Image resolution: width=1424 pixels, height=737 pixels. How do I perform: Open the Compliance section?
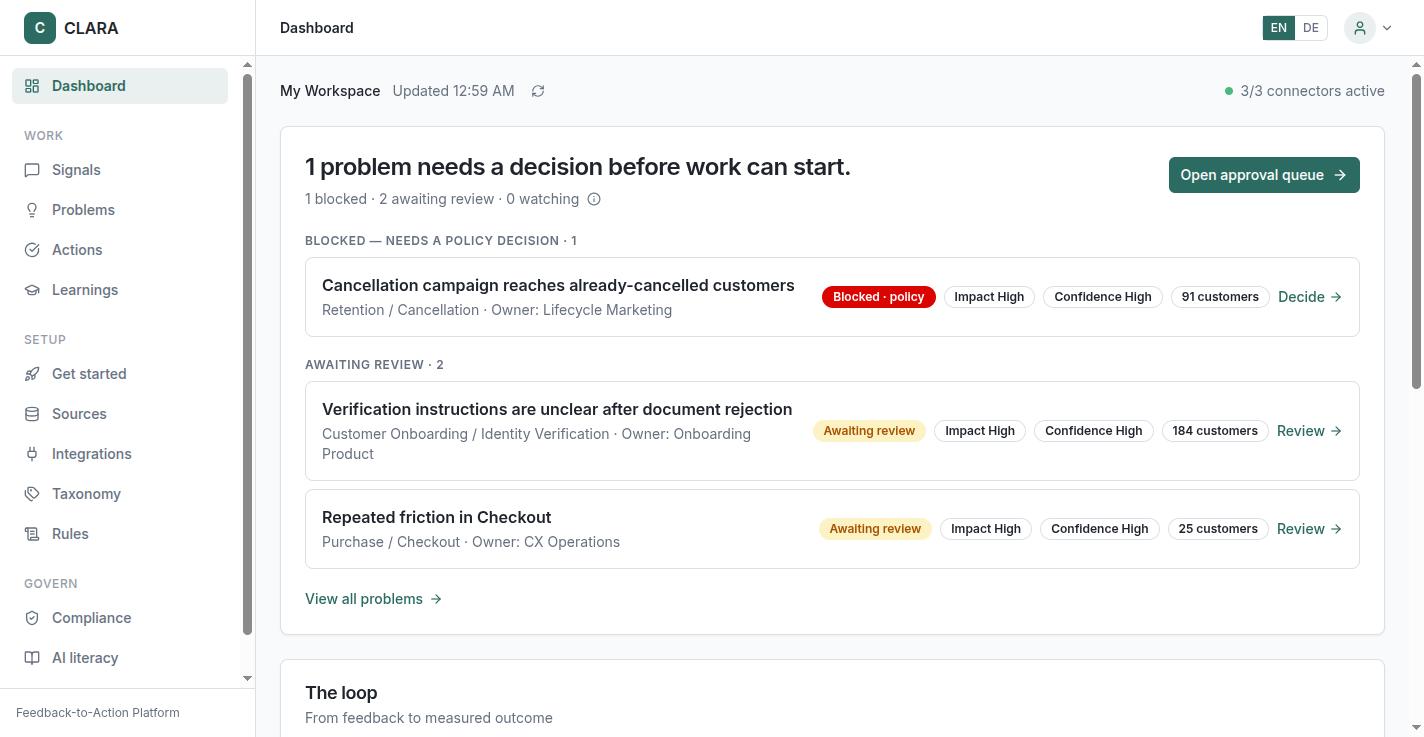(120, 618)
